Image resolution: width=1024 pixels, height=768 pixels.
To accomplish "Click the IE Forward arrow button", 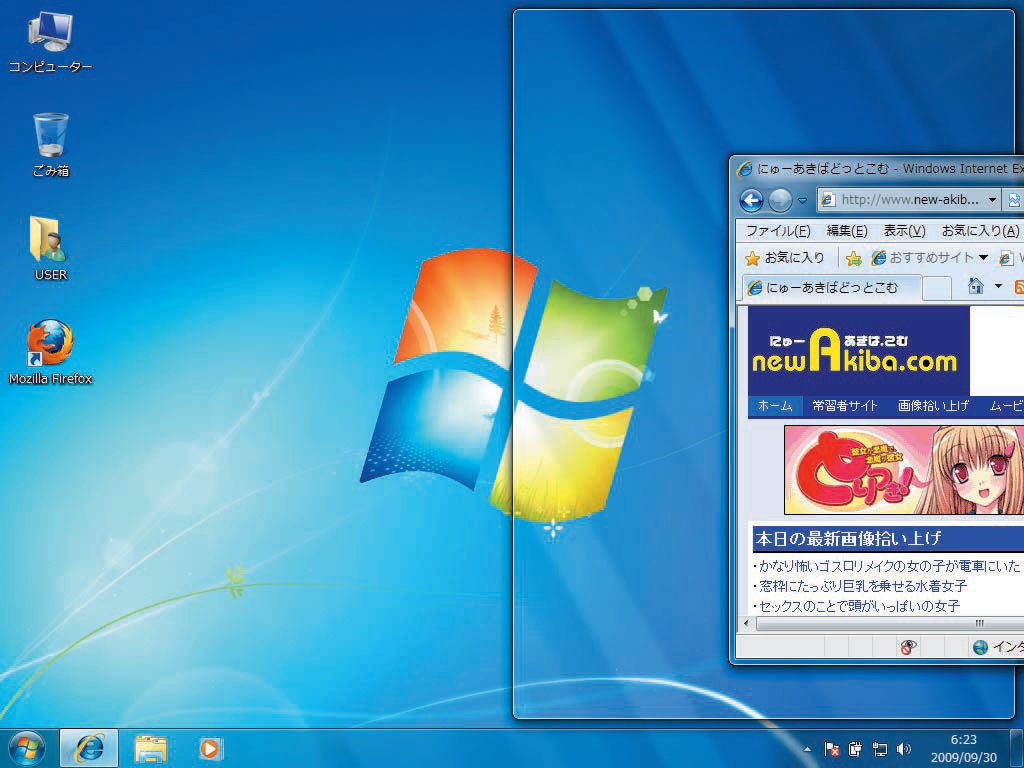I will coord(780,200).
